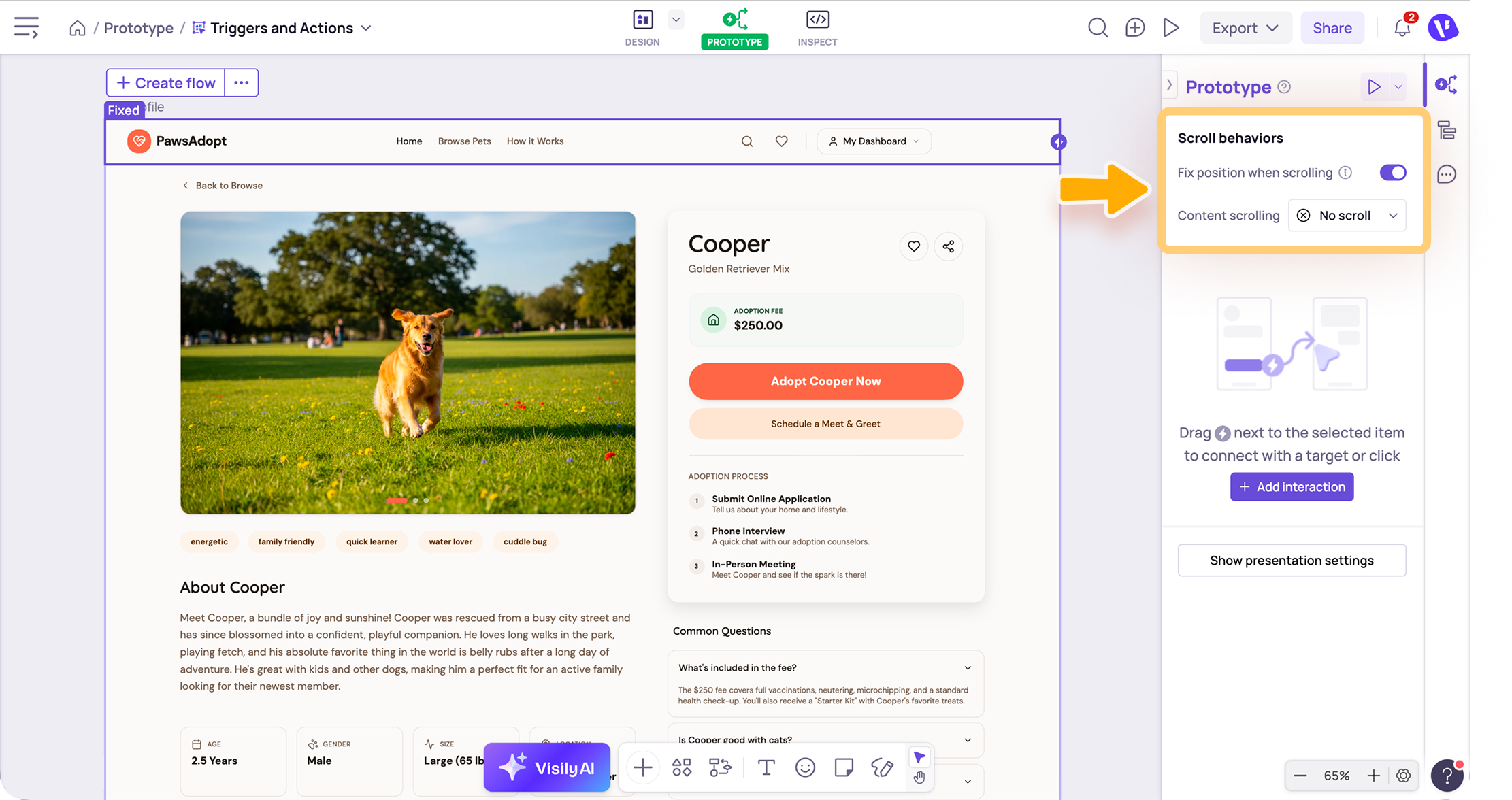Image resolution: width=1512 pixels, height=800 pixels.
Task: Click How it Works in navigation
Action: click(x=536, y=141)
